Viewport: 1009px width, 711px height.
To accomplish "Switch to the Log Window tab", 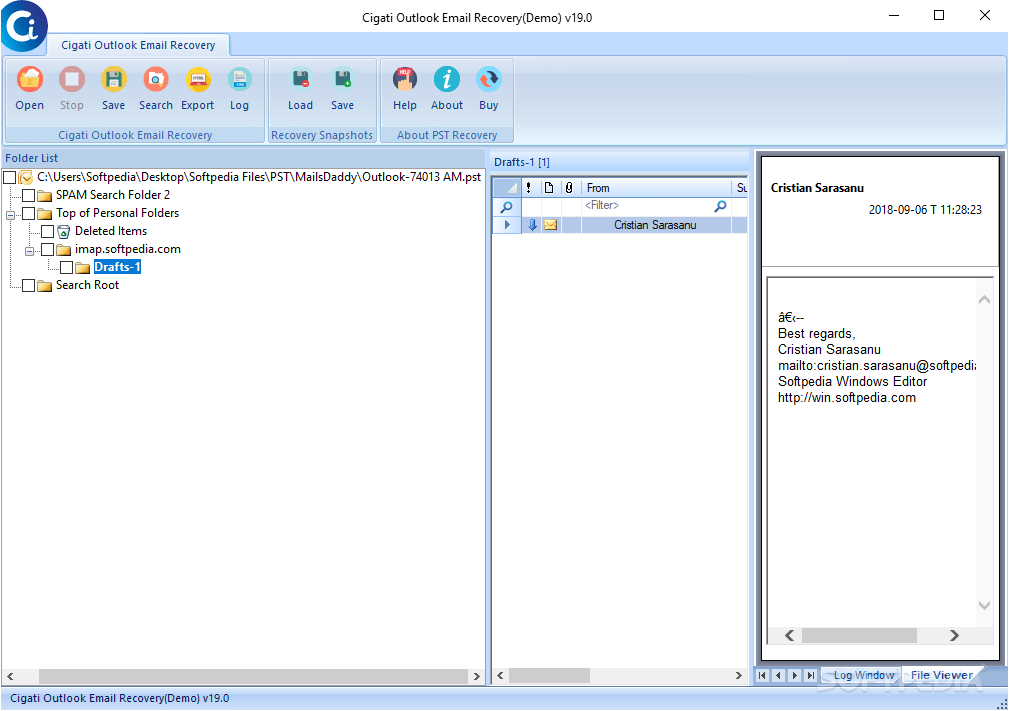I will click(x=860, y=675).
